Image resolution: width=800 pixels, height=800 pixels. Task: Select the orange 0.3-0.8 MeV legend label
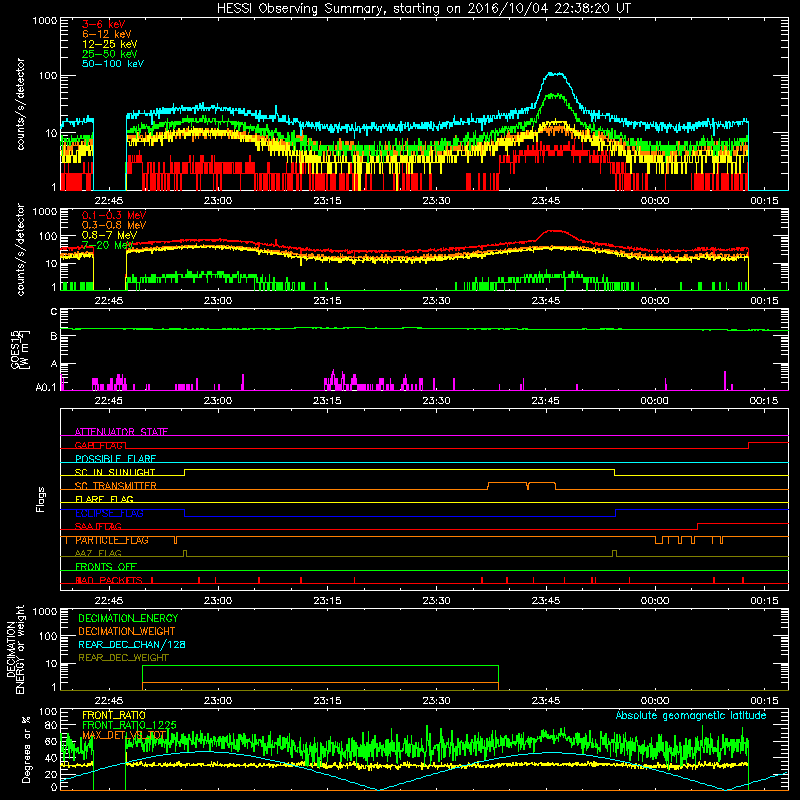113,225
